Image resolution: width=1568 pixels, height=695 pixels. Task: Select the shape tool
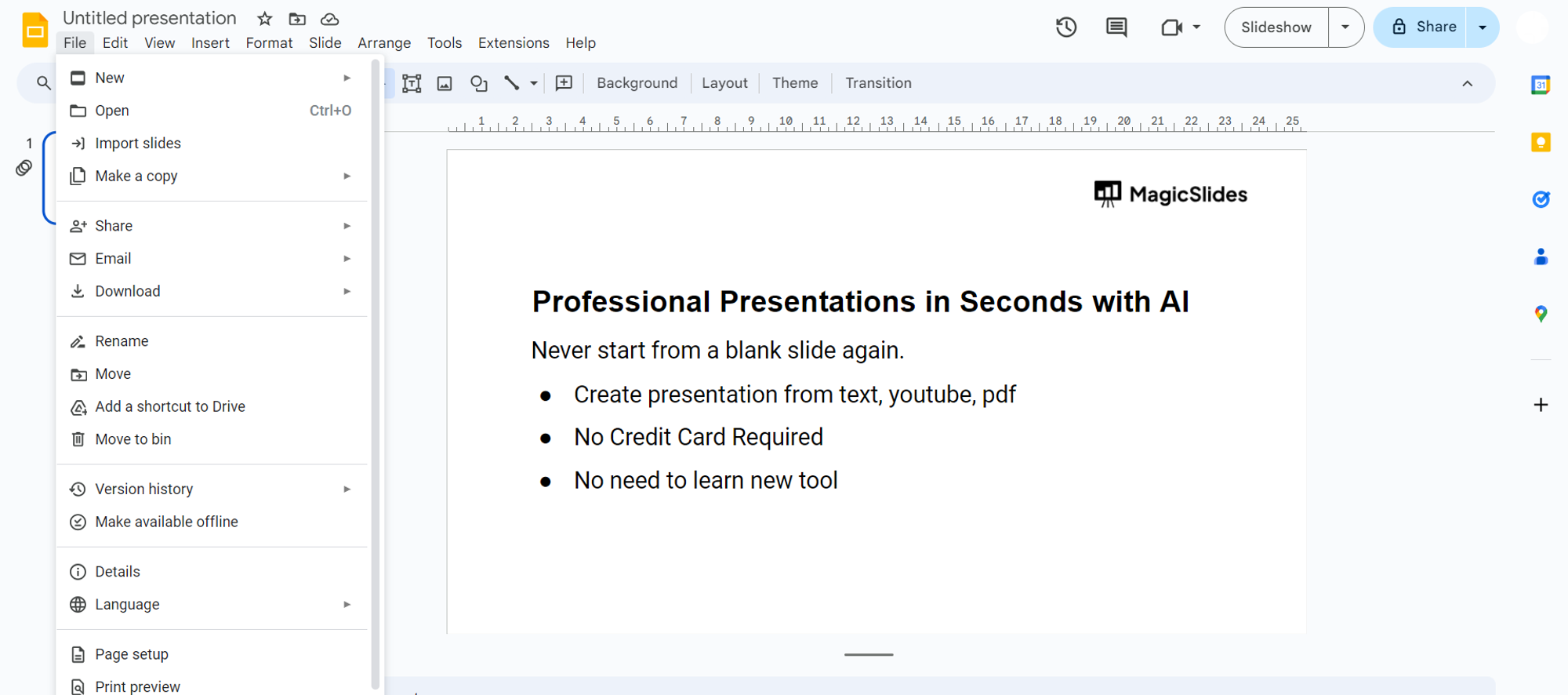[x=478, y=83]
